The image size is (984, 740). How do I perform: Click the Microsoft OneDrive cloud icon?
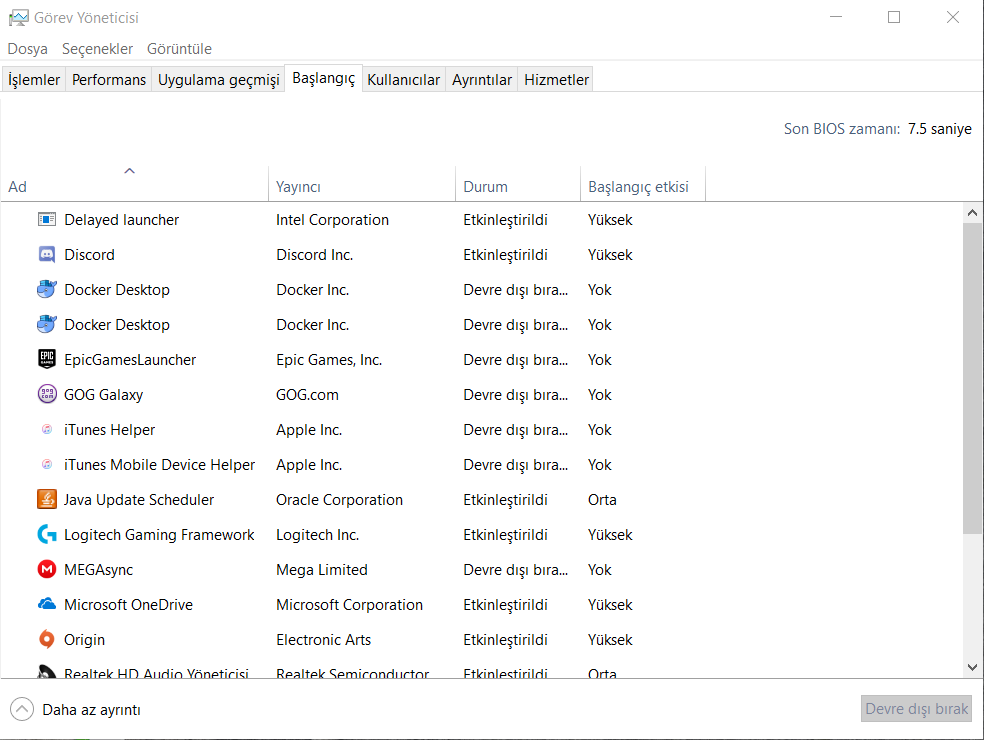coord(47,604)
